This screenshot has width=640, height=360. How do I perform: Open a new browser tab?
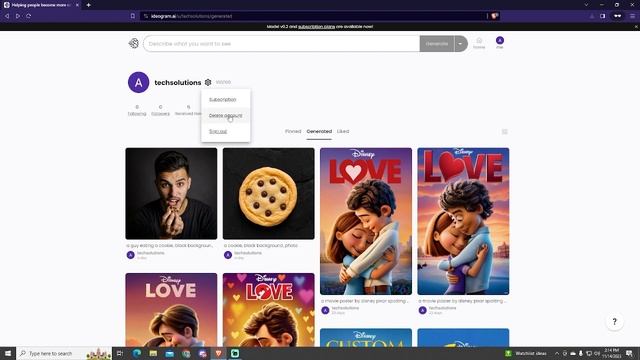click(x=89, y=5)
